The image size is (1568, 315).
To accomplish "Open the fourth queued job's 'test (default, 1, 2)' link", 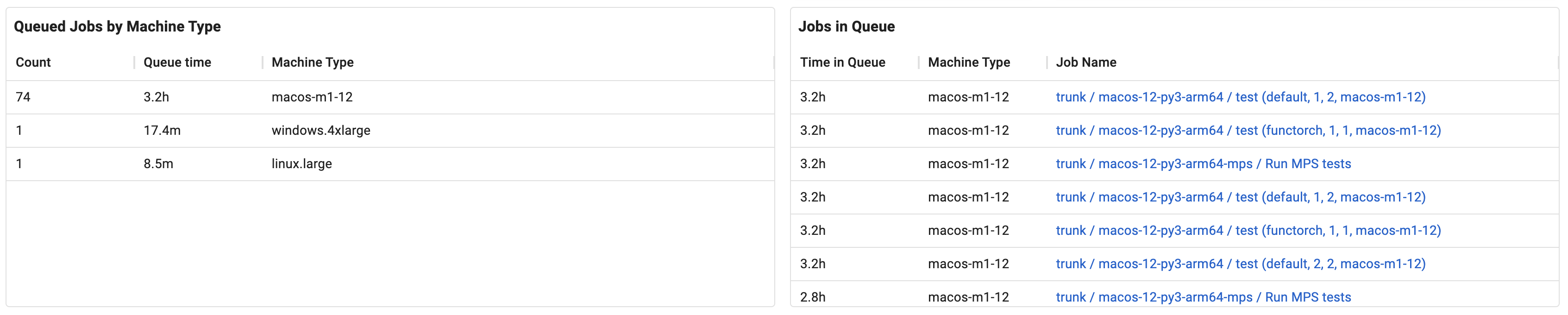I will [x=1264, y=197].
